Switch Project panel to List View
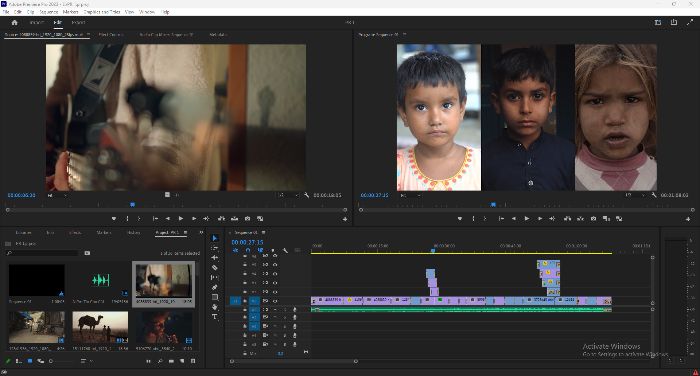This screenshot has height=376, width=700. tap(19, 361)
